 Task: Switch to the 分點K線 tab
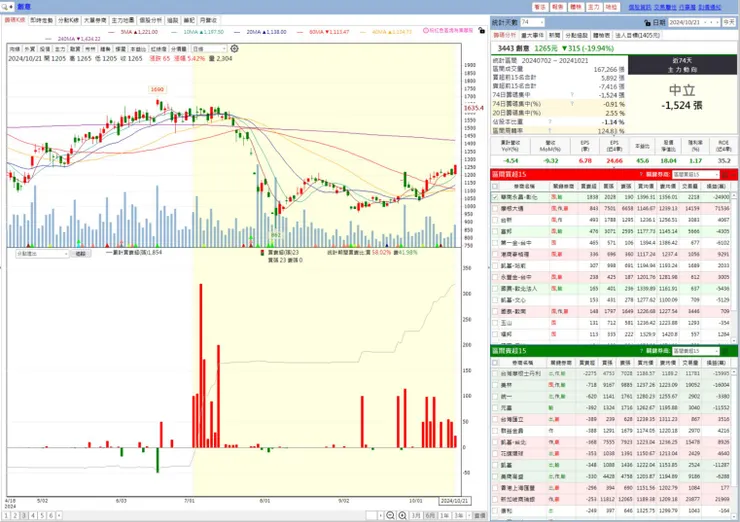[x=68, y=20]
